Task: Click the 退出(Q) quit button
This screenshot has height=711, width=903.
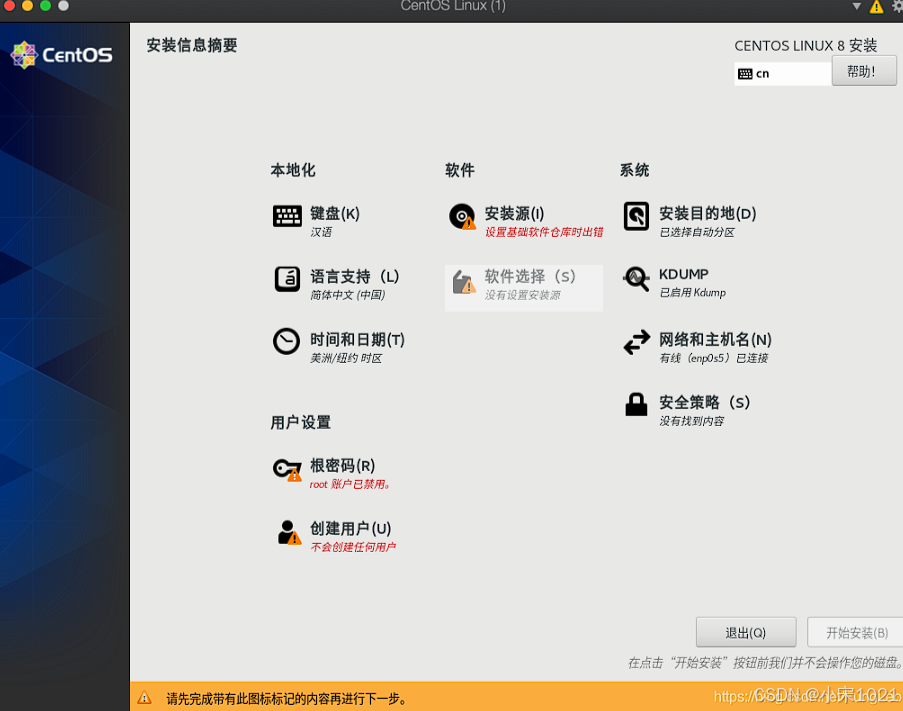Action: click(746, 633)
